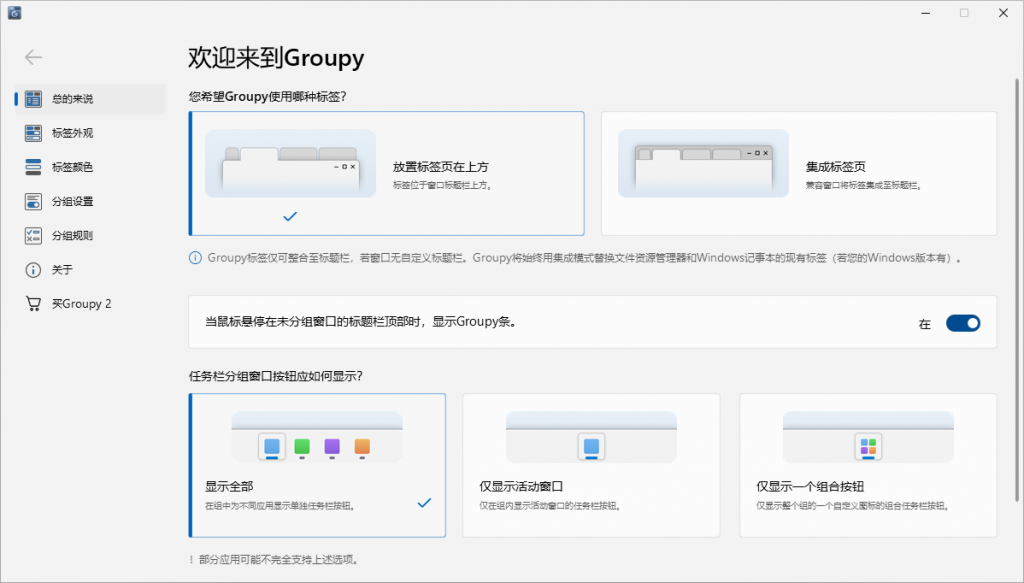This screenshot has width=1024, height=583.
Task: Select the 仅显示活动窗口 taskbar option
Action: pyautogui.click(x=590, y=465)
